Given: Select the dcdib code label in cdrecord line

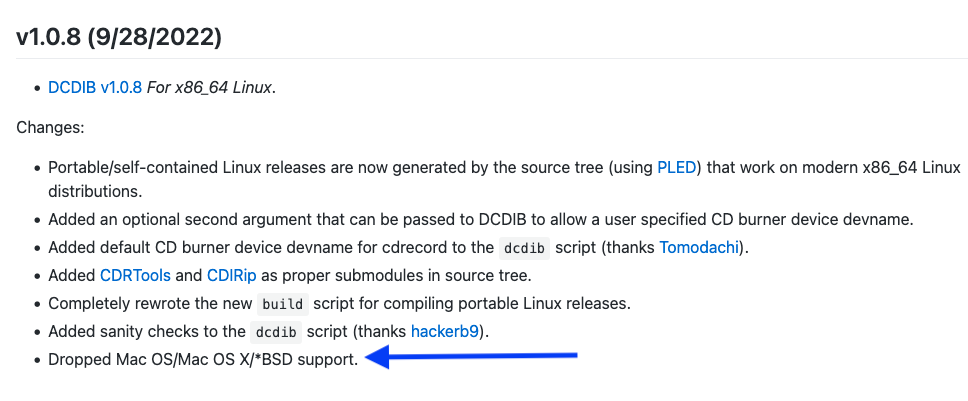Looking at the screenshot, I should [524, 249].
